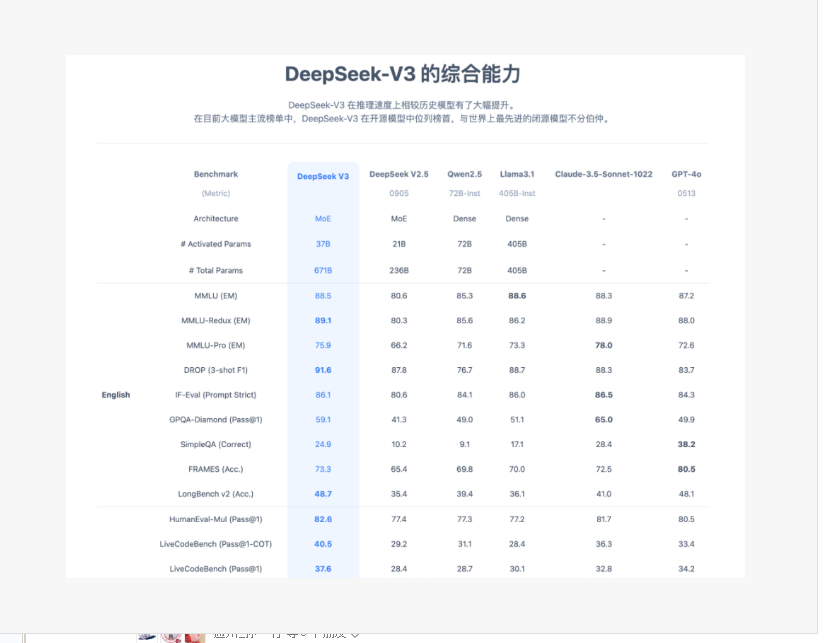Select the HumanEval-Mul (Pass@1) row label
The image size is (833, 643).
[x=216, y=519]
